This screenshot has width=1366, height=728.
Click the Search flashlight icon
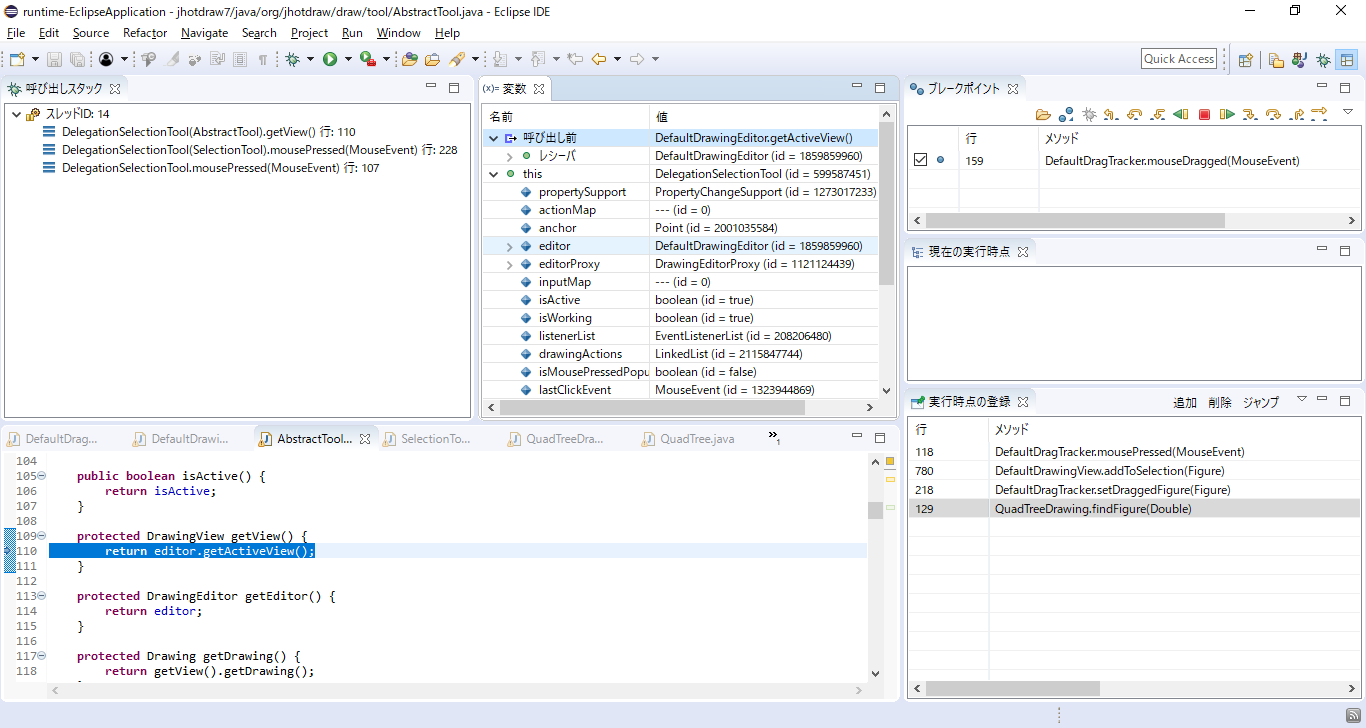(456, 59)
